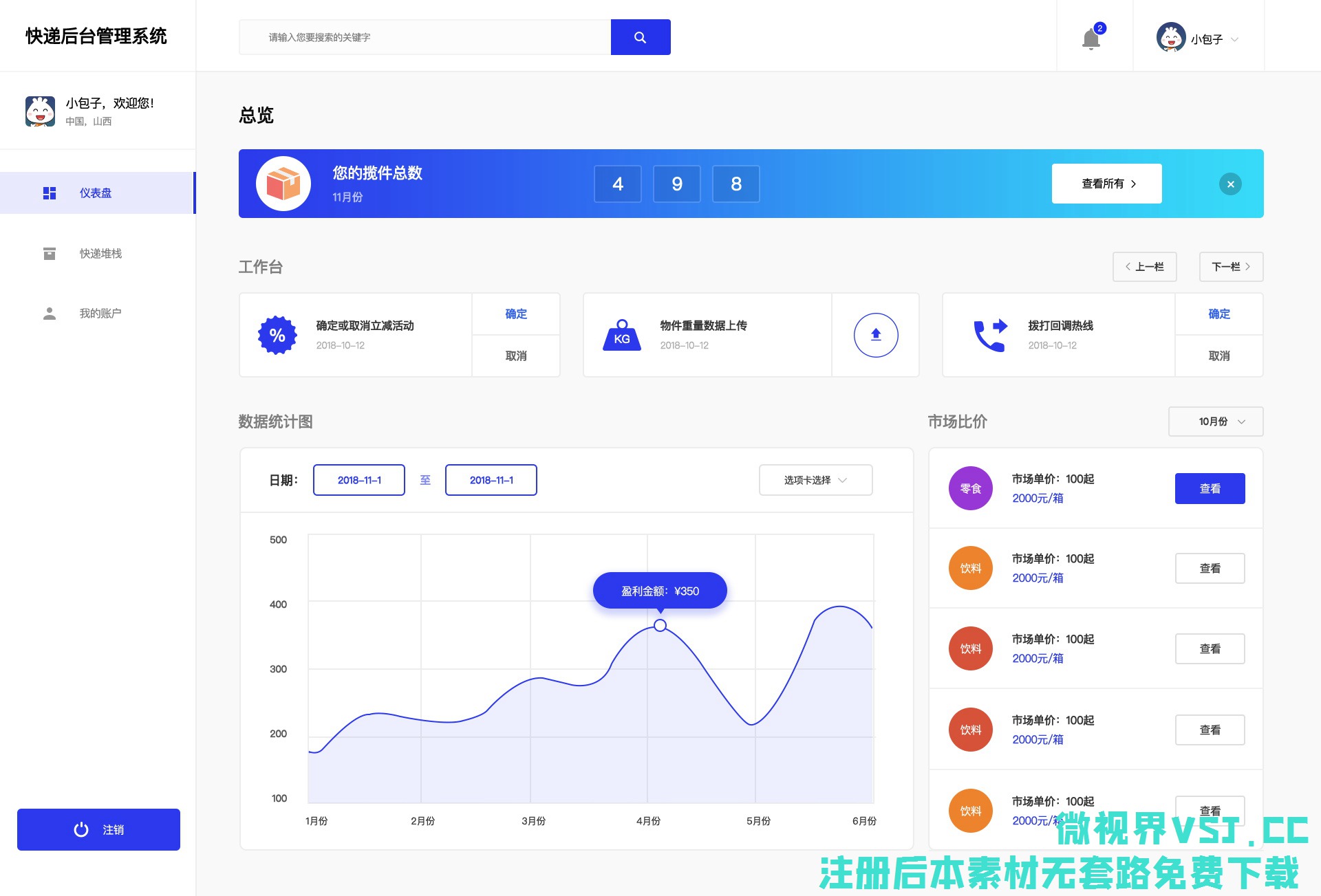Click the 查看所有 button
The width and height of the screenshot is (1321, 896).
[1106, 184]
